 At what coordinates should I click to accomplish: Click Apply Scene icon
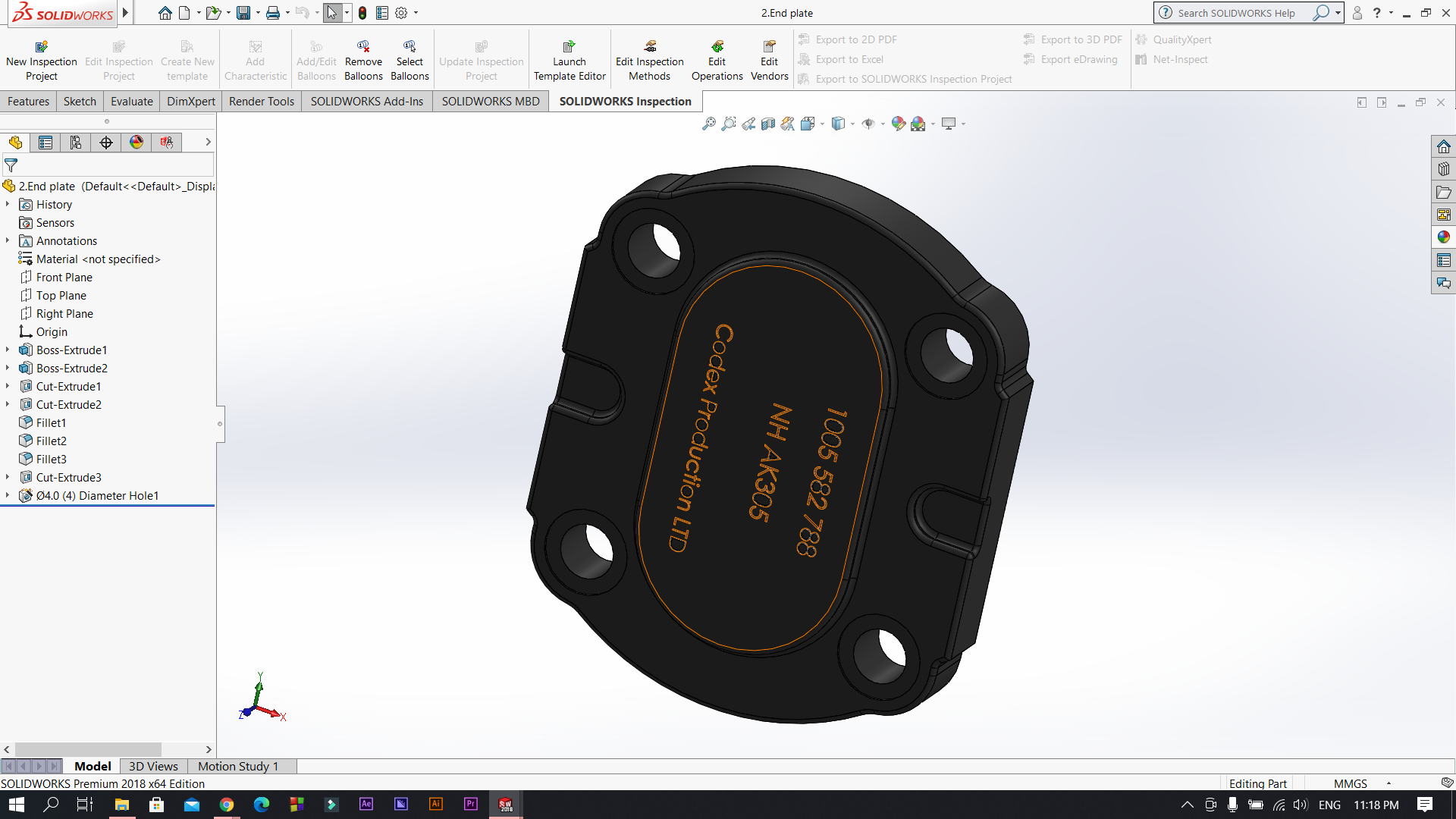918,124
